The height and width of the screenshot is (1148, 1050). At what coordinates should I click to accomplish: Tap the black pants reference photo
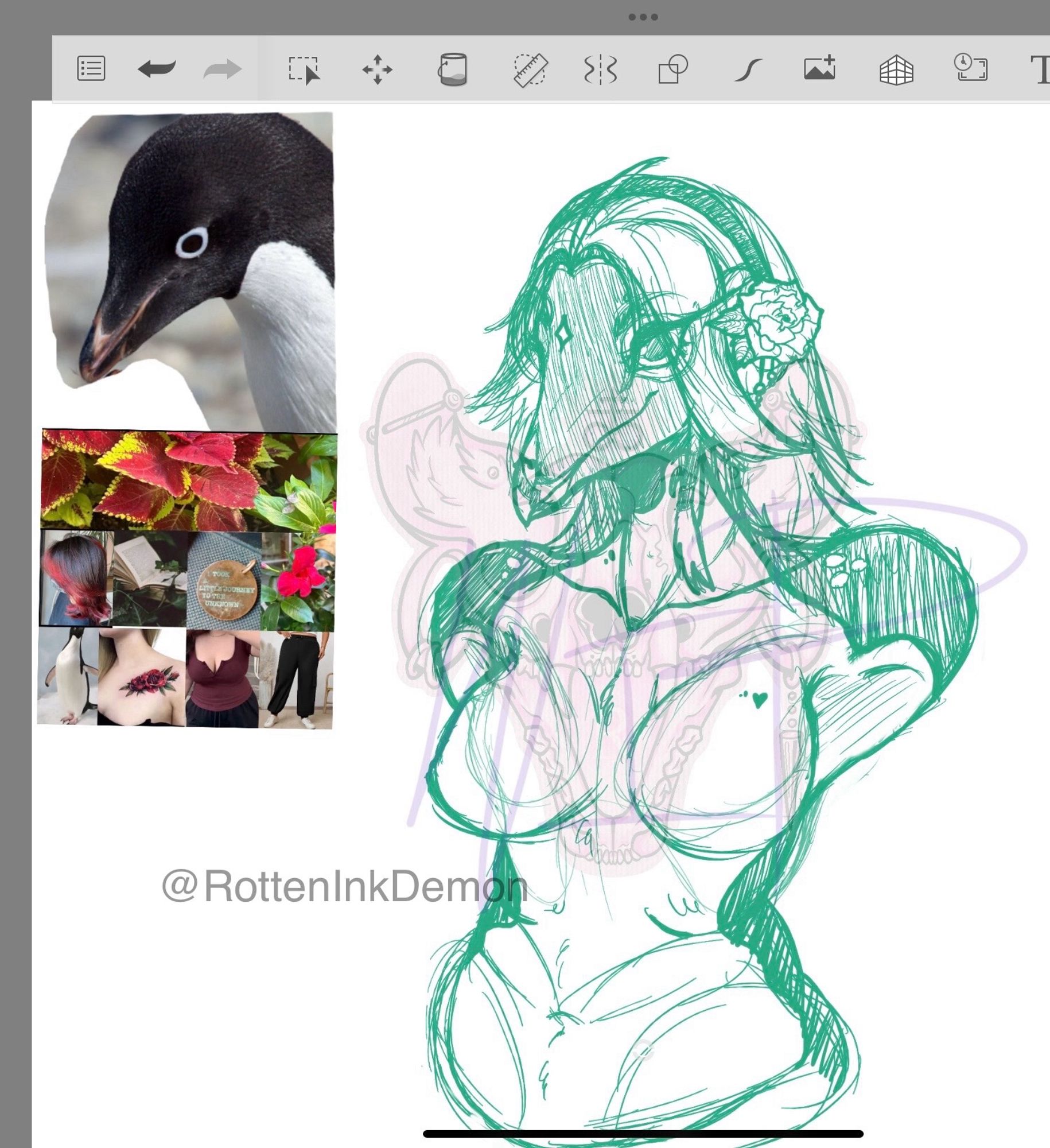pos(296,680)
